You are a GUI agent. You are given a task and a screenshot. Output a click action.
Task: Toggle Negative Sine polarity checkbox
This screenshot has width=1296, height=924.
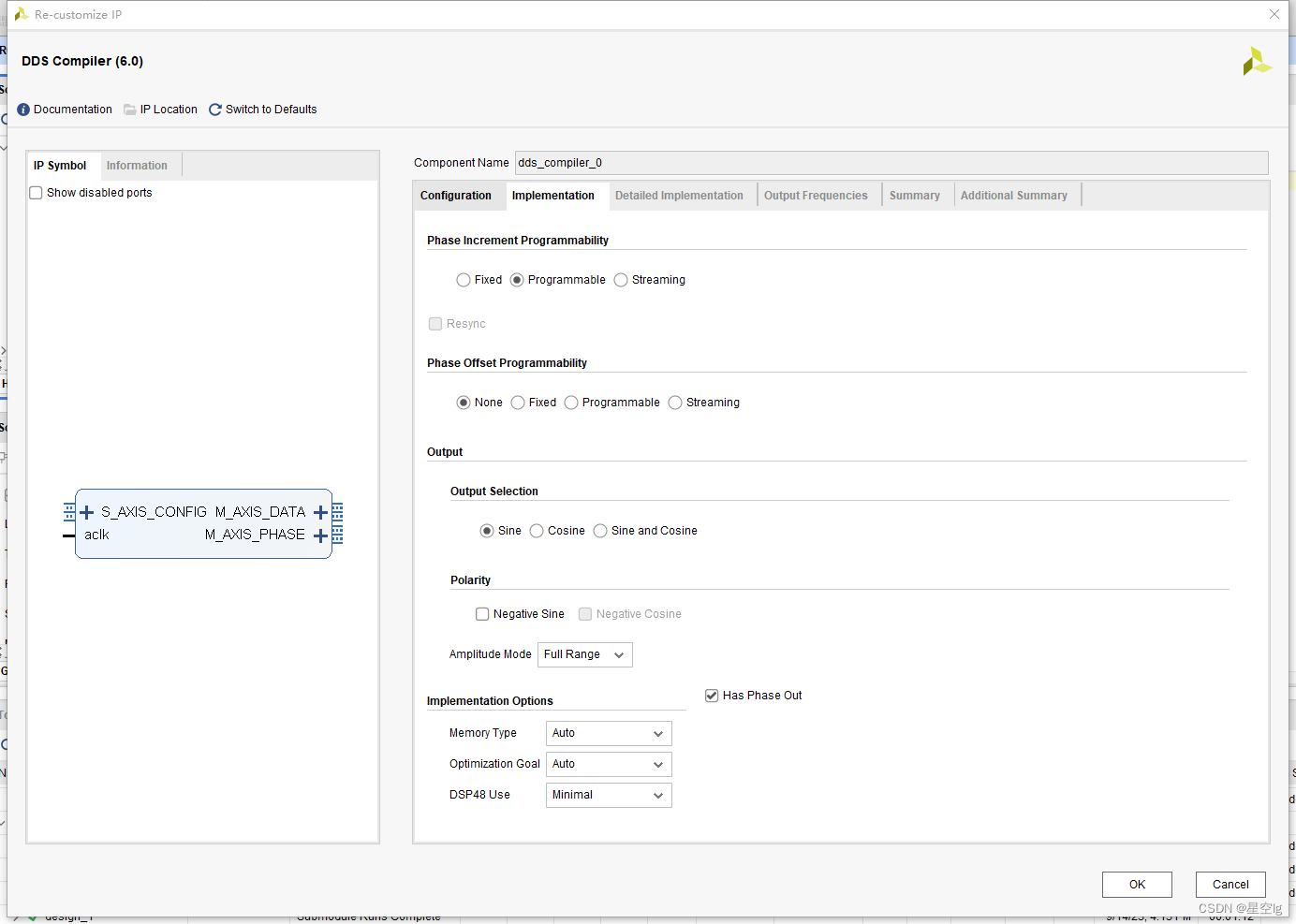(x=482, y=614)
